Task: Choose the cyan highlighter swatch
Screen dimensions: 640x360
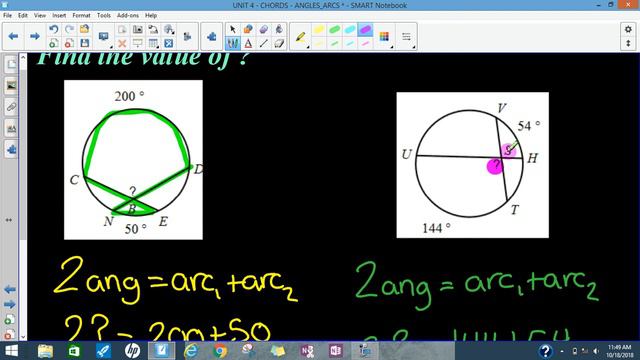Action: [350, 29]
